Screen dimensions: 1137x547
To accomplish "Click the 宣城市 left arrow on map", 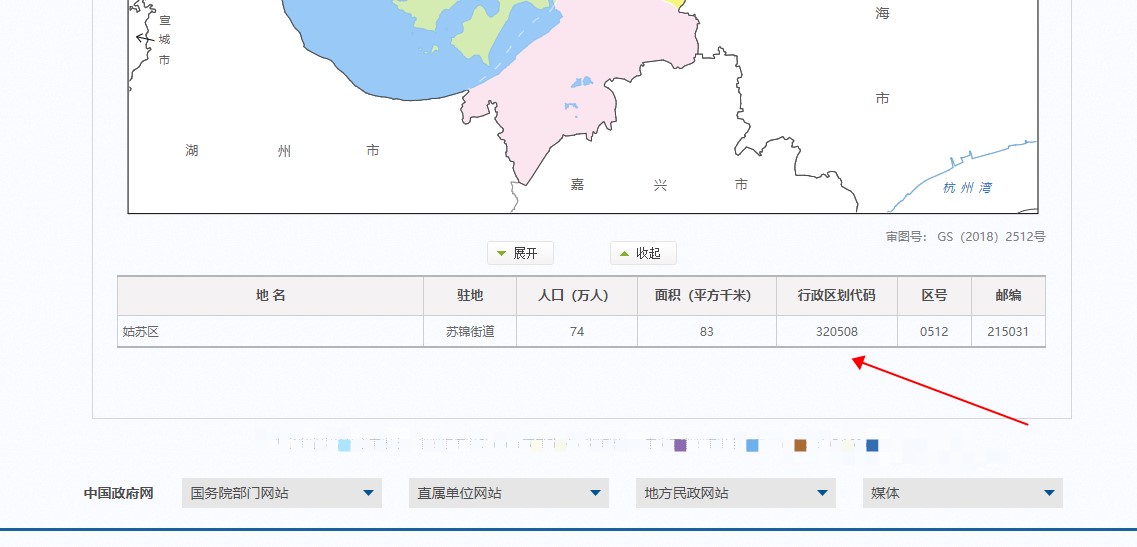I will 143,38.
